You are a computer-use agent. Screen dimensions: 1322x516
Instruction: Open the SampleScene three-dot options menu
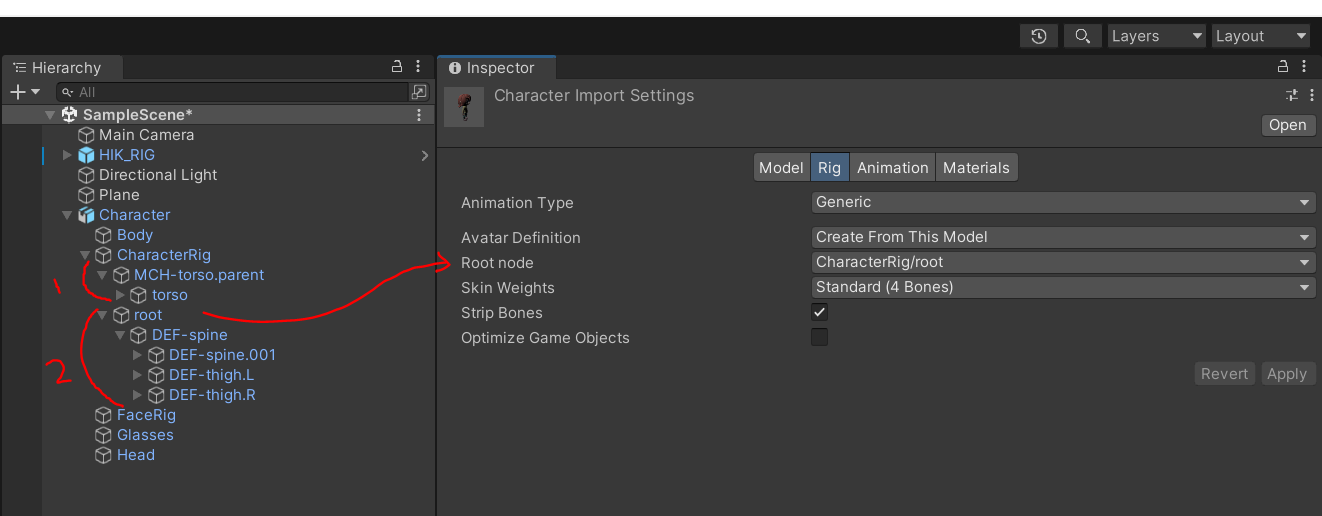419,115
